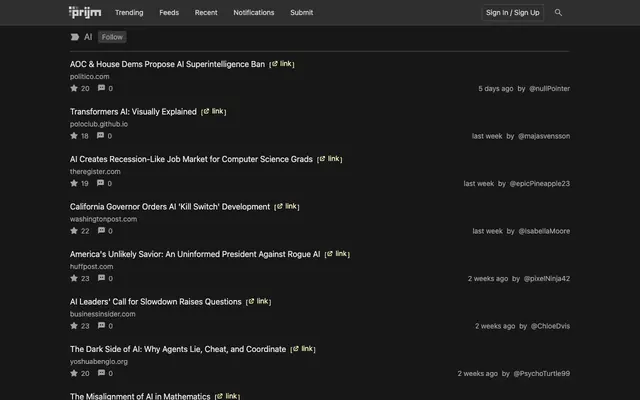Open comments on Transformers AI post
This screenshot has width=640, height=400.
[100, 136]
